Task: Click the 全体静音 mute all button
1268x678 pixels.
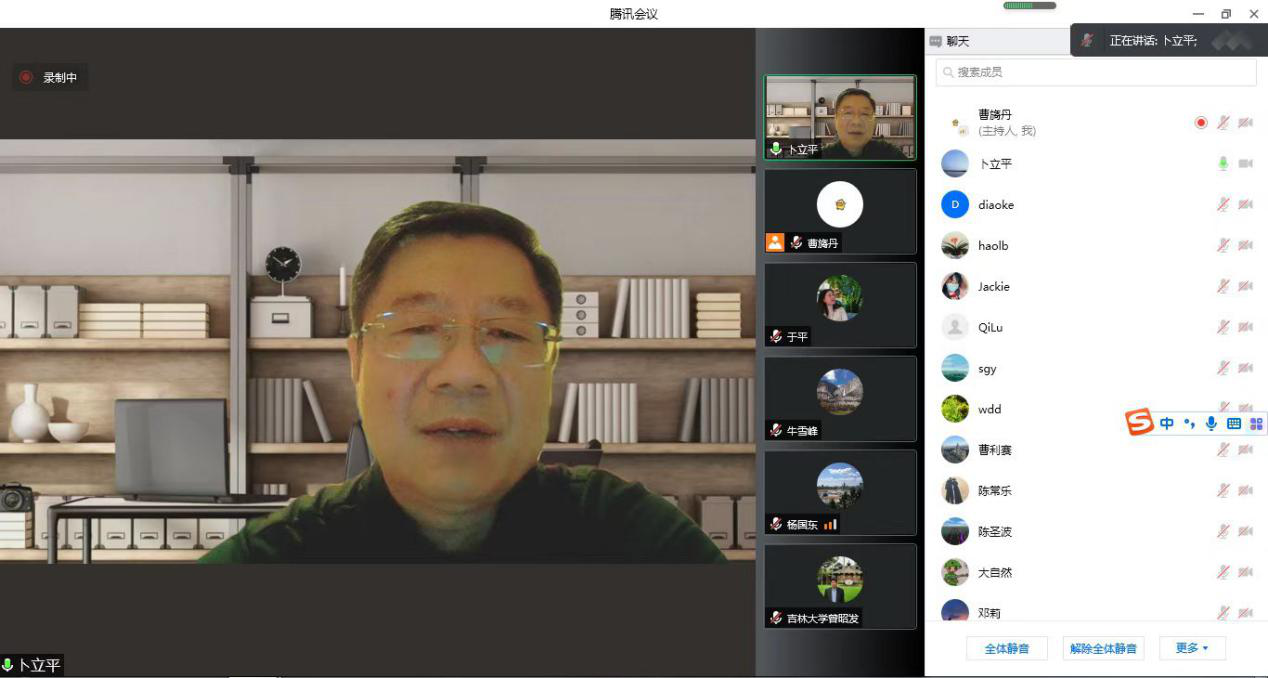Action: coord(1007,648)
